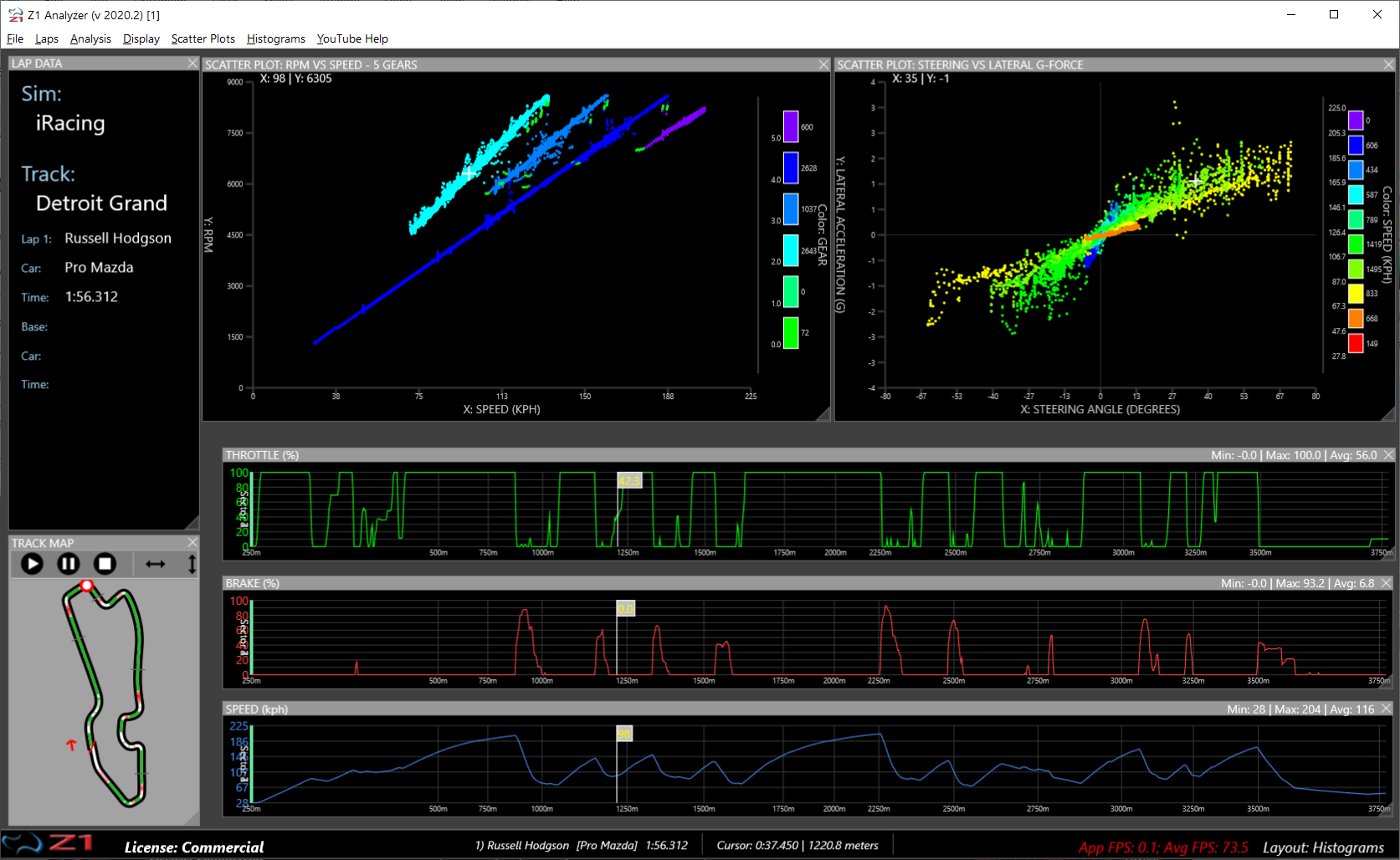Close the Throttle trace panel
This screenshot has height=860, width=1400.
[1389, 455]
